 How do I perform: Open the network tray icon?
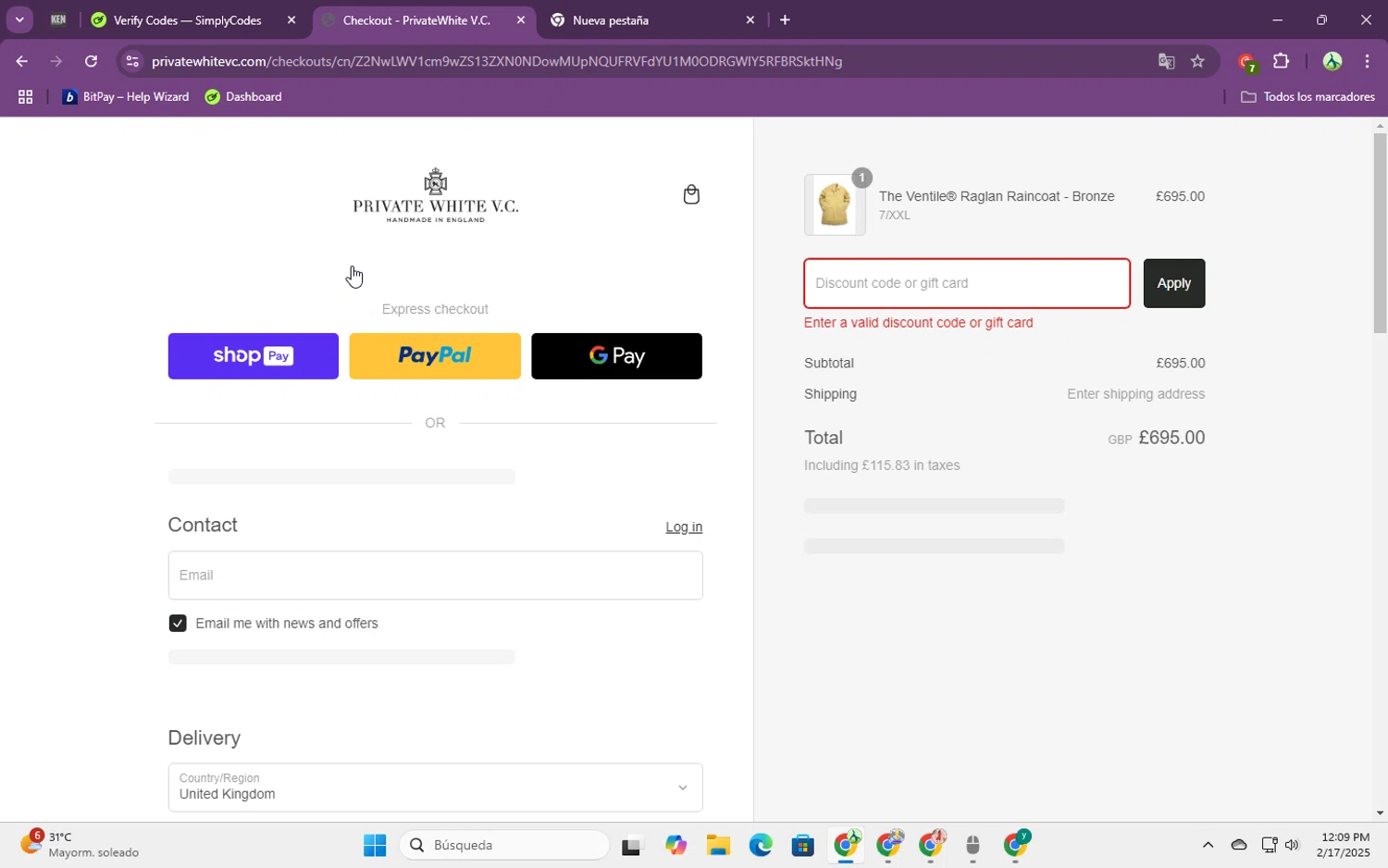(1270, 845)
